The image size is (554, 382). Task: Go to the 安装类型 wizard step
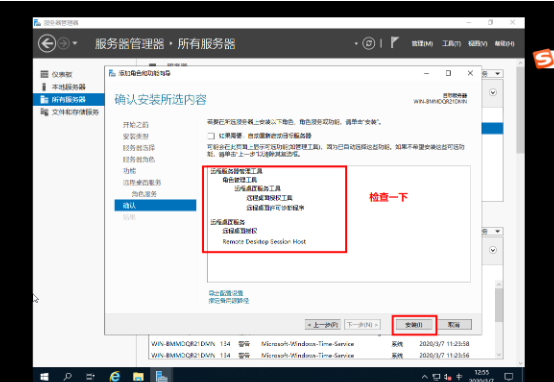pyautogui.click(x=136, y=136)
